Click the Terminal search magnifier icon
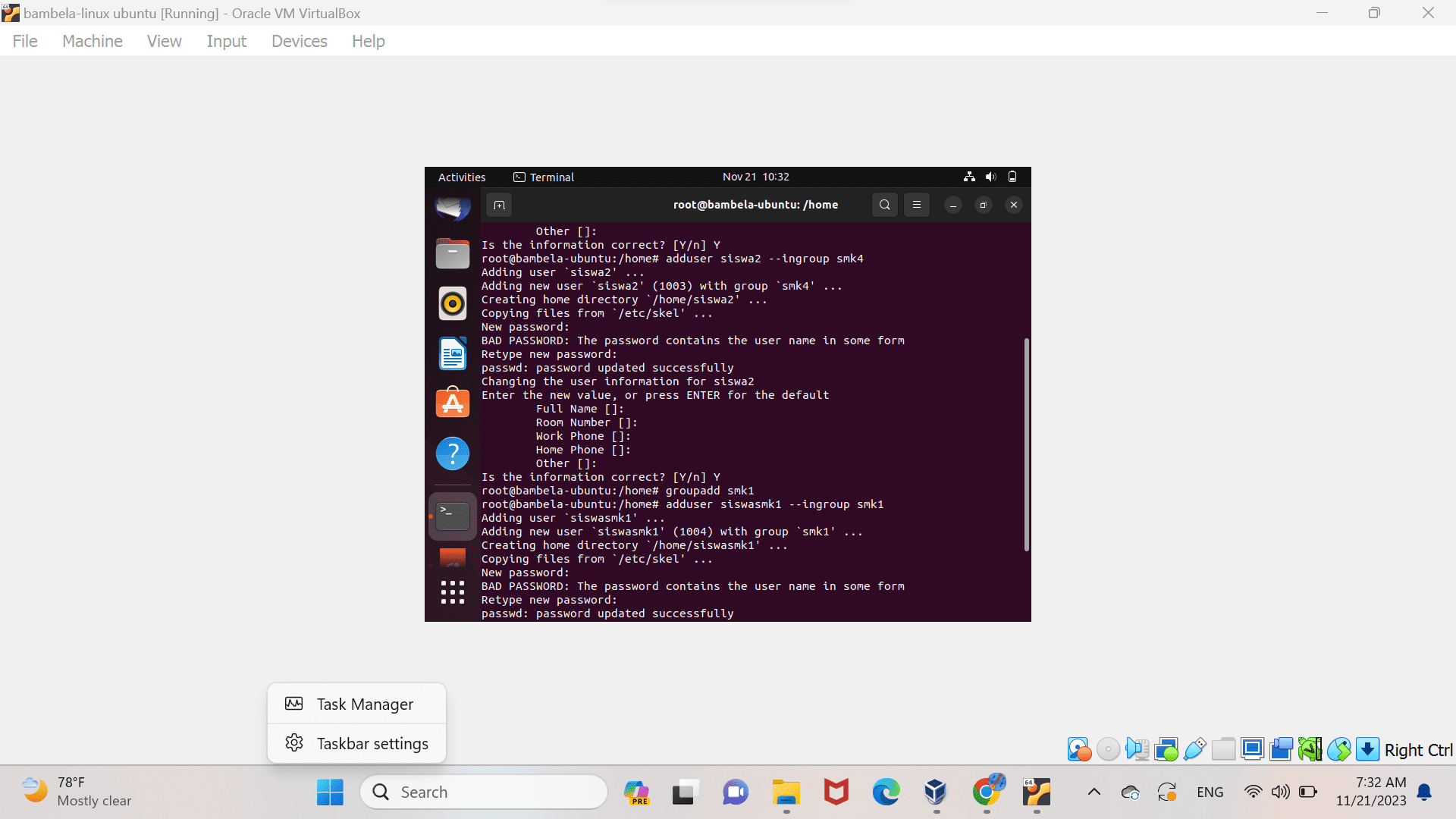 (884, 205)
